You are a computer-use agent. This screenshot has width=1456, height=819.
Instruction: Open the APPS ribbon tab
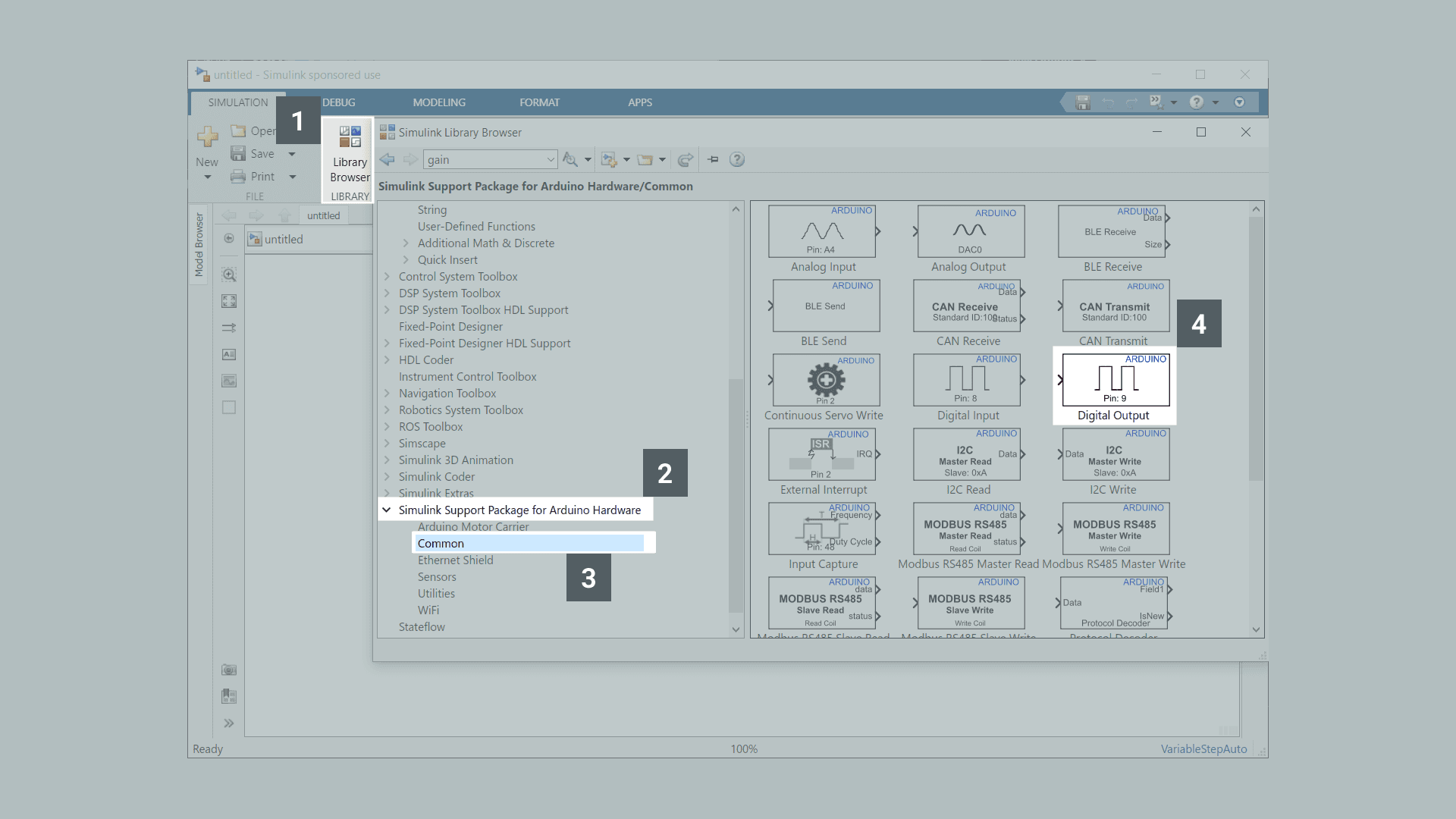639,102
